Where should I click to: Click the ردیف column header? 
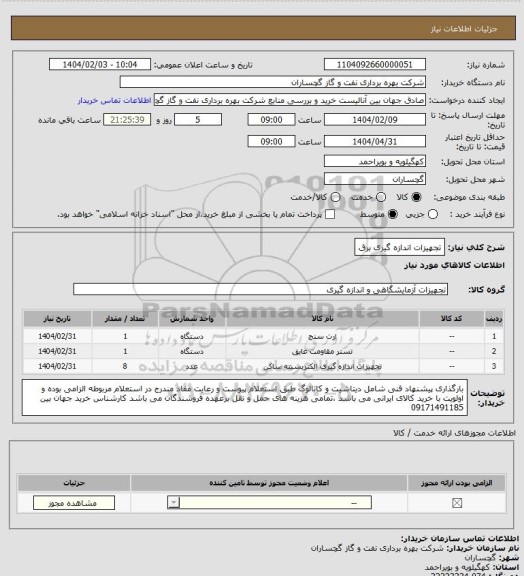point(494,319)
